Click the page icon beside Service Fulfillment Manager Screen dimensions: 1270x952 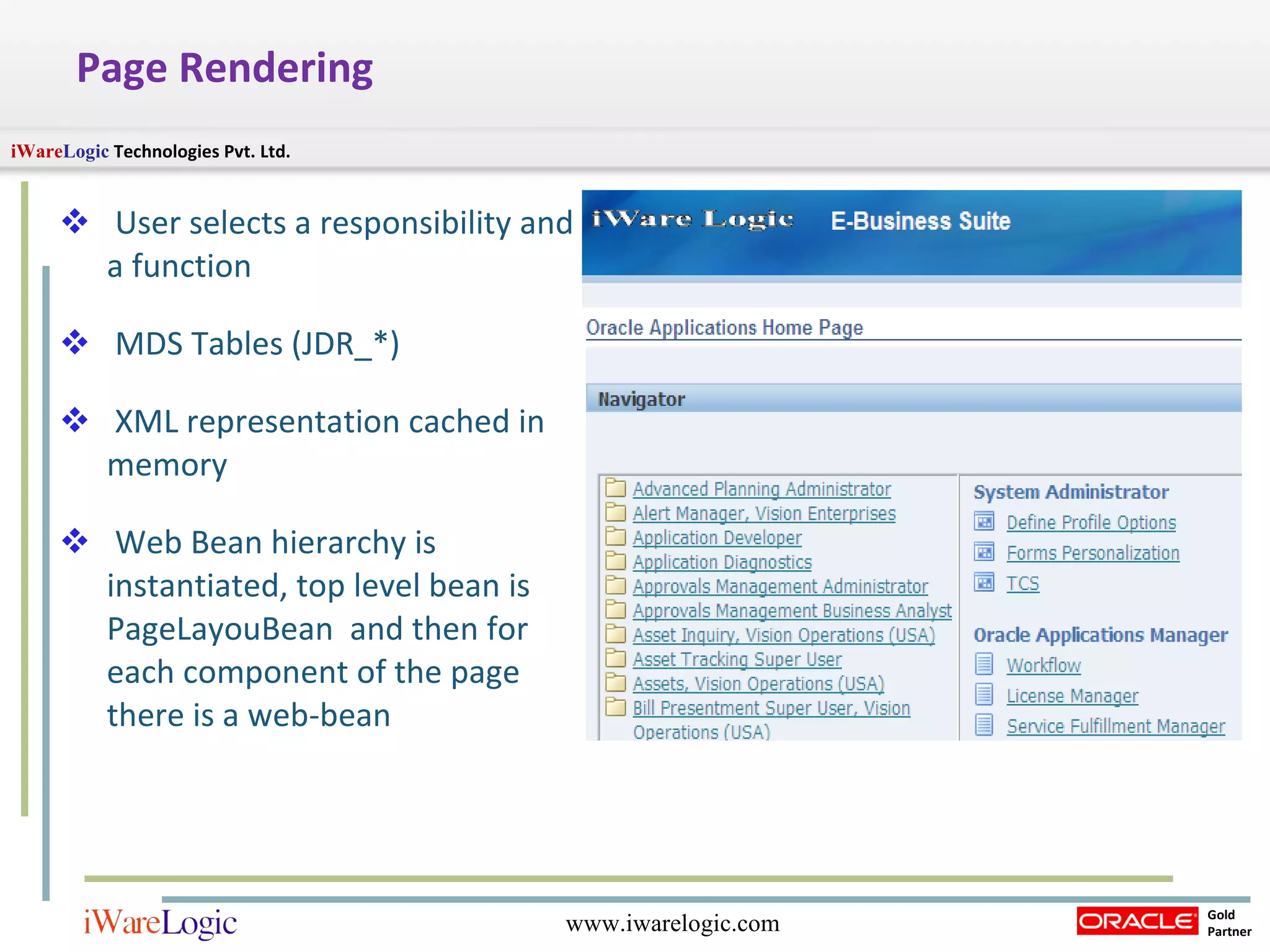point(984,725)
